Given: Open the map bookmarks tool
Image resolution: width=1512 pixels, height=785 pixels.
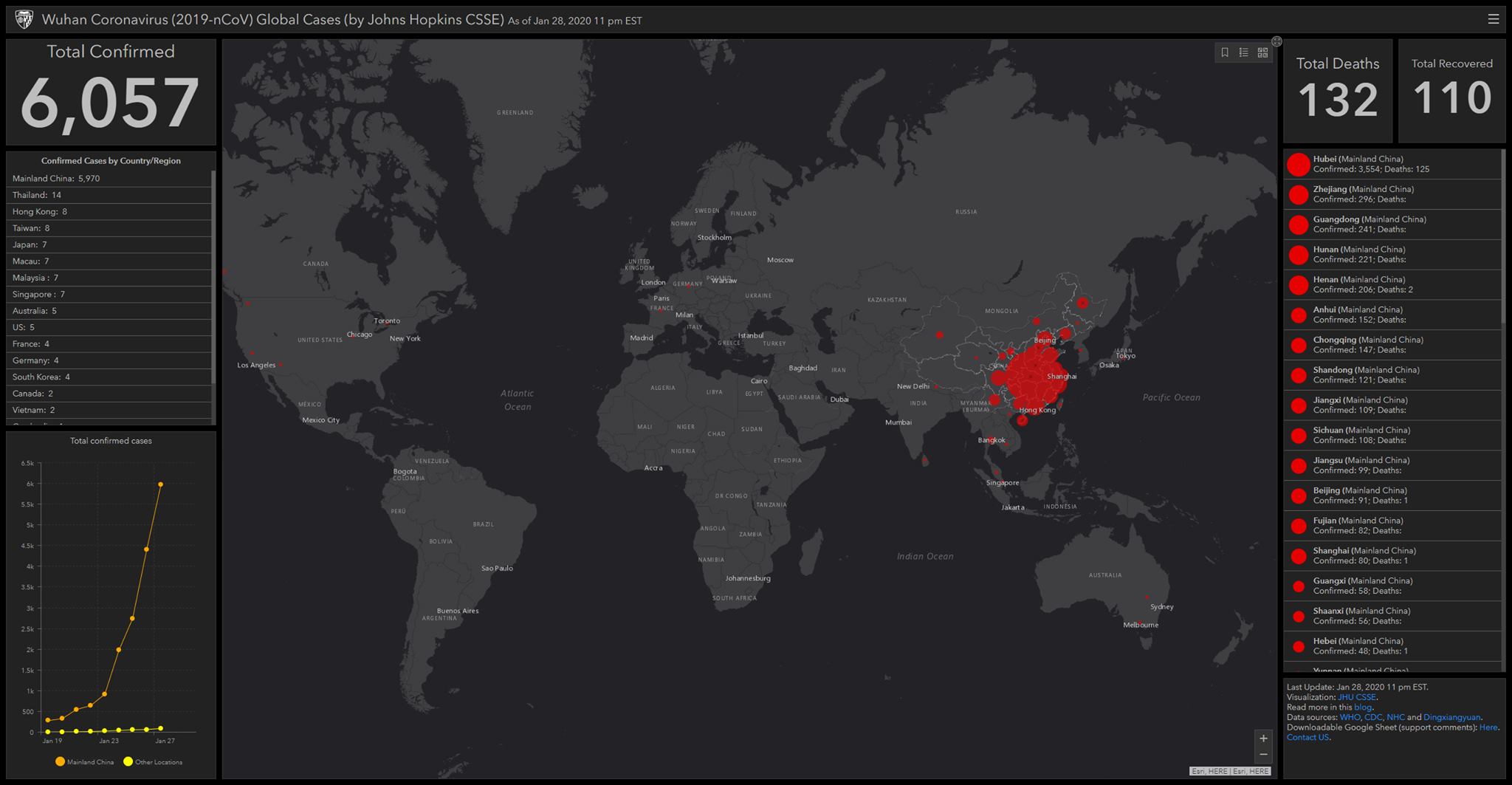Looking at the screenshot, I should click(1225, 52).
